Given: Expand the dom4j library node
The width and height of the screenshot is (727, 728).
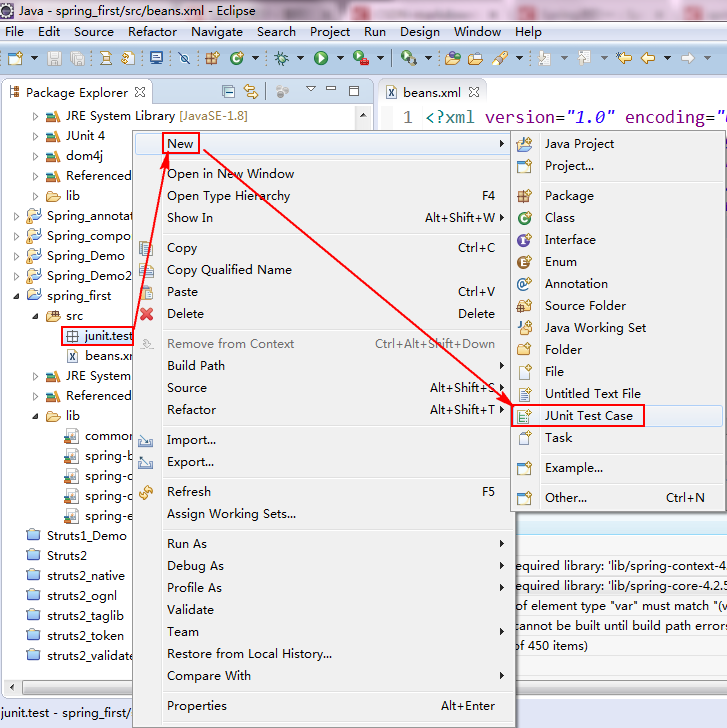Looking at the screenshot, I should tap(35, 156).
